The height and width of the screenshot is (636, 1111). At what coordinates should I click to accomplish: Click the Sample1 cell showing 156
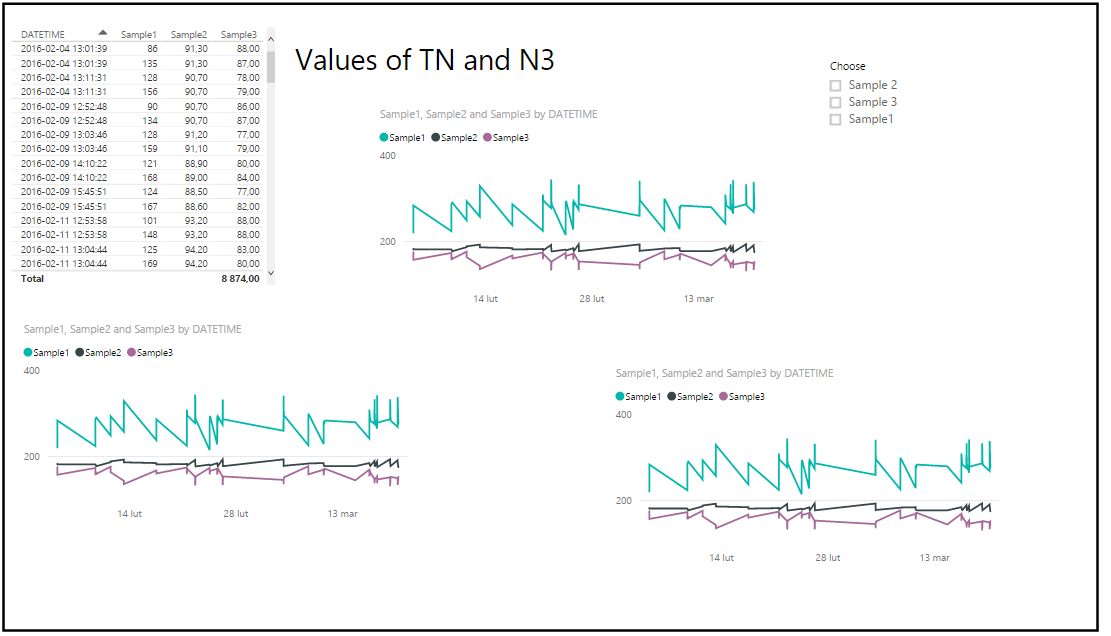(x=150, y=91)
